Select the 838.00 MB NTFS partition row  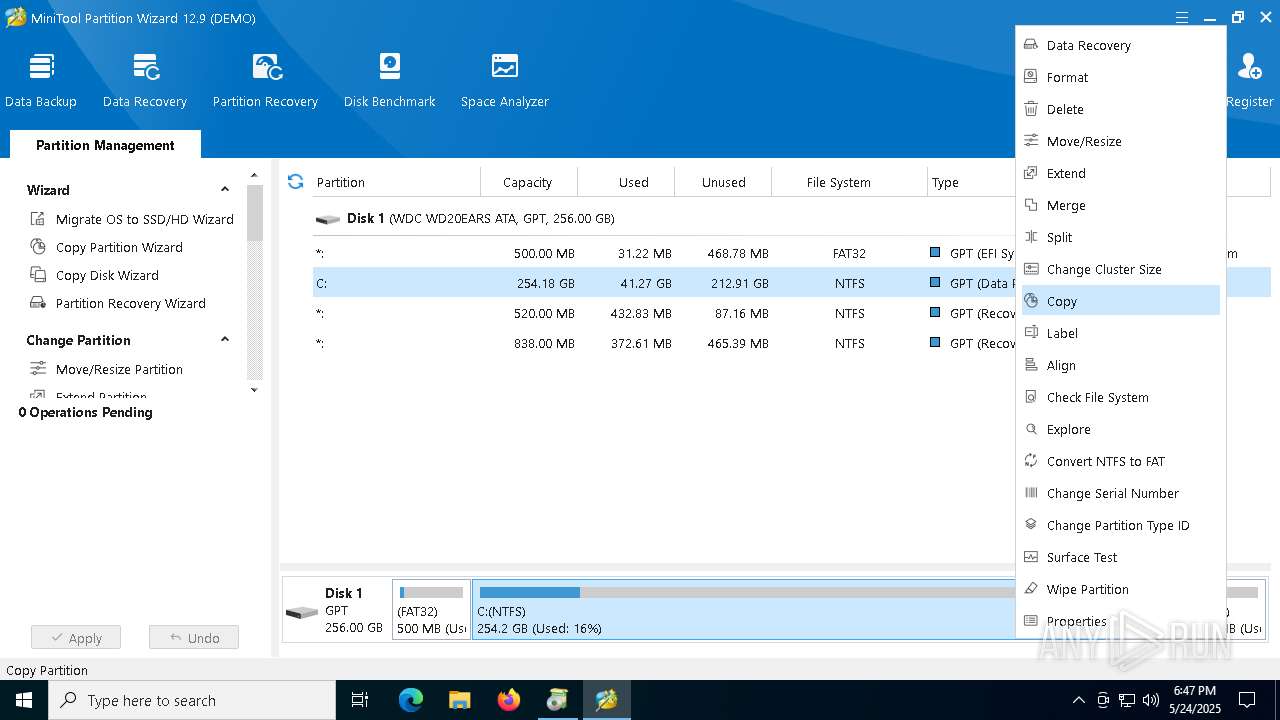click(x=664, y=343)
